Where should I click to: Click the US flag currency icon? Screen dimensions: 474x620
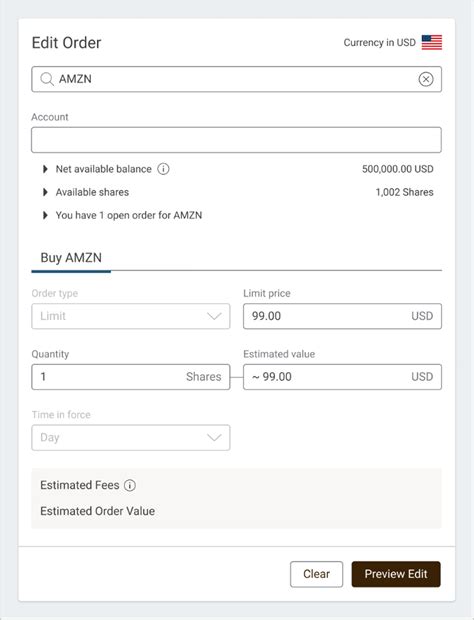(x=432, y=42)
